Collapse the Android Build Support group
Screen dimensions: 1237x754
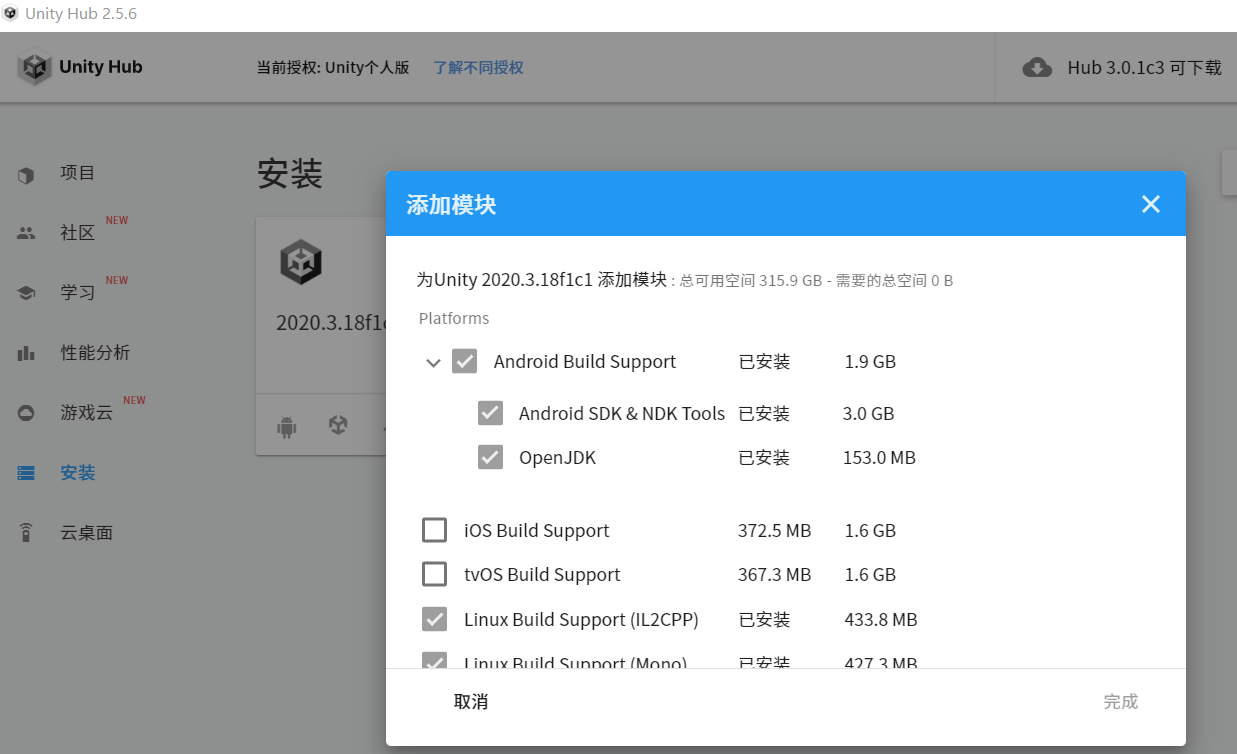(433, 361)
